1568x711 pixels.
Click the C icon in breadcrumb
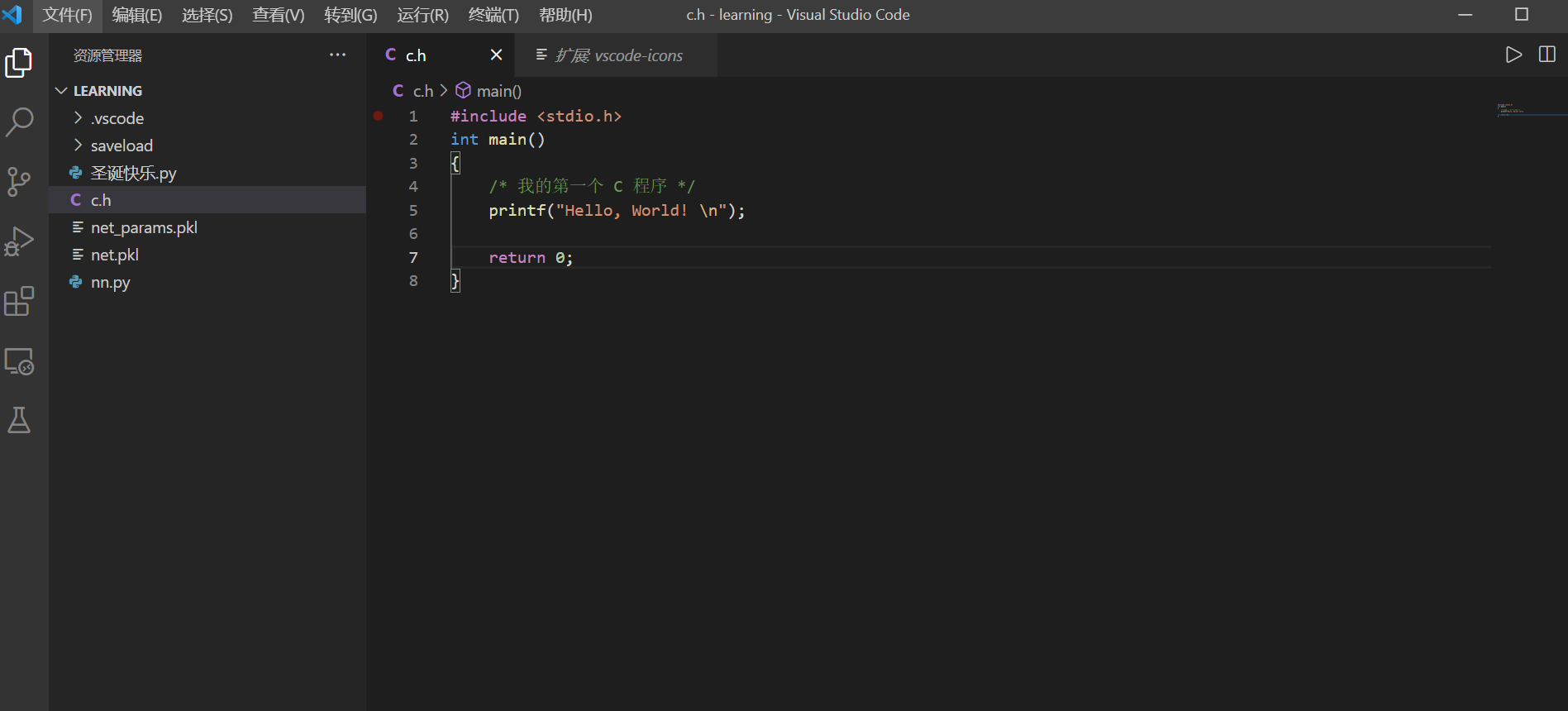pyautogui.click(x=398, y=91)
